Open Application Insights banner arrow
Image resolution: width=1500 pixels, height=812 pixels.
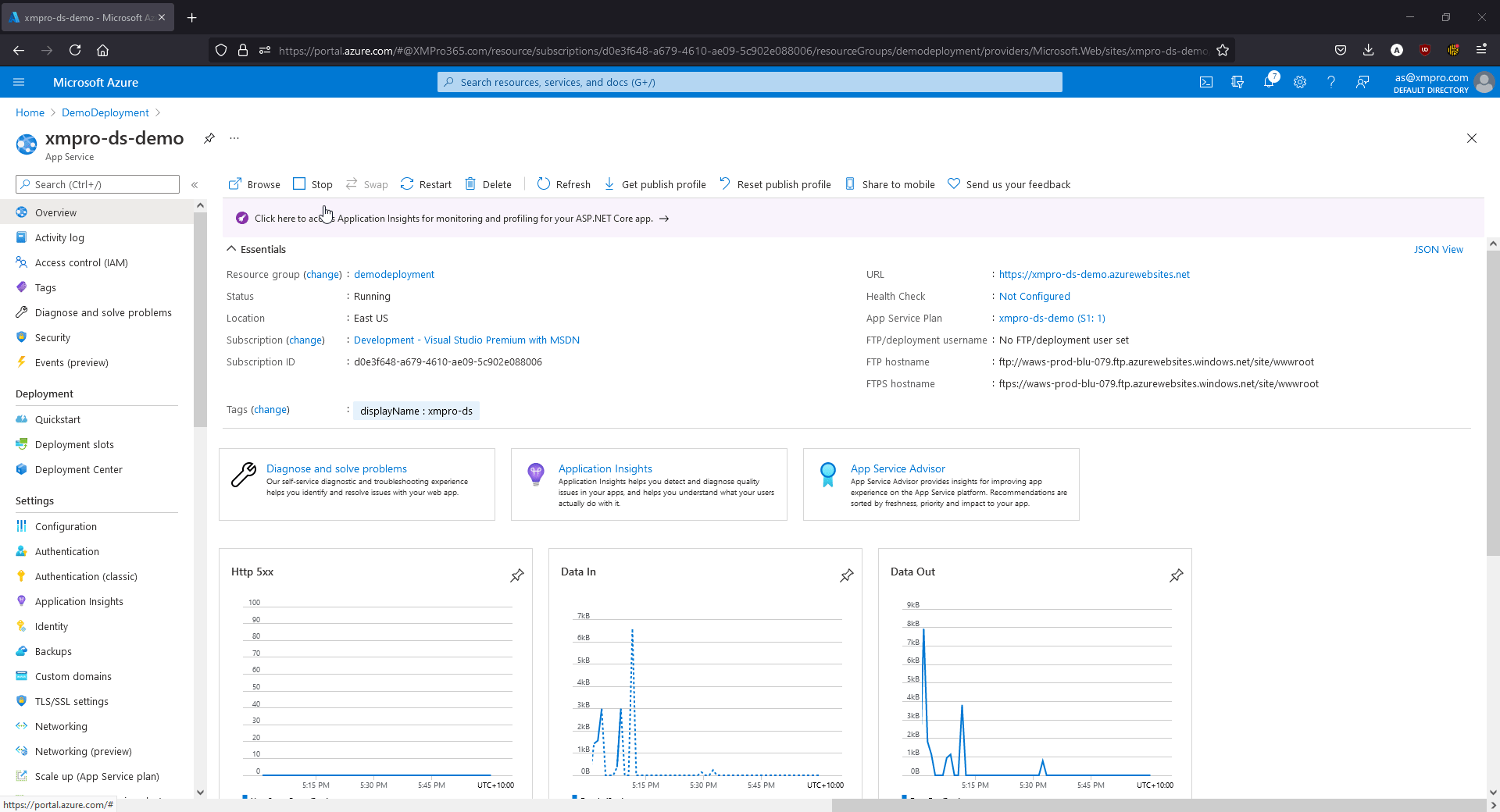664,219
